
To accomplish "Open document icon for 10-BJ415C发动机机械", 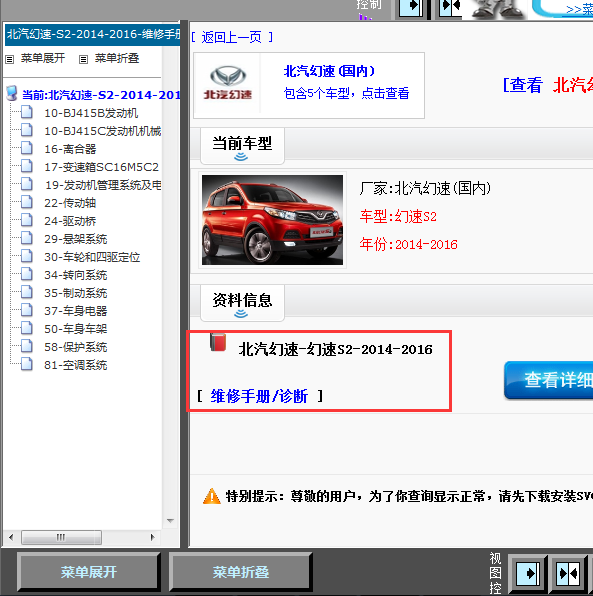I will (27, 130).
